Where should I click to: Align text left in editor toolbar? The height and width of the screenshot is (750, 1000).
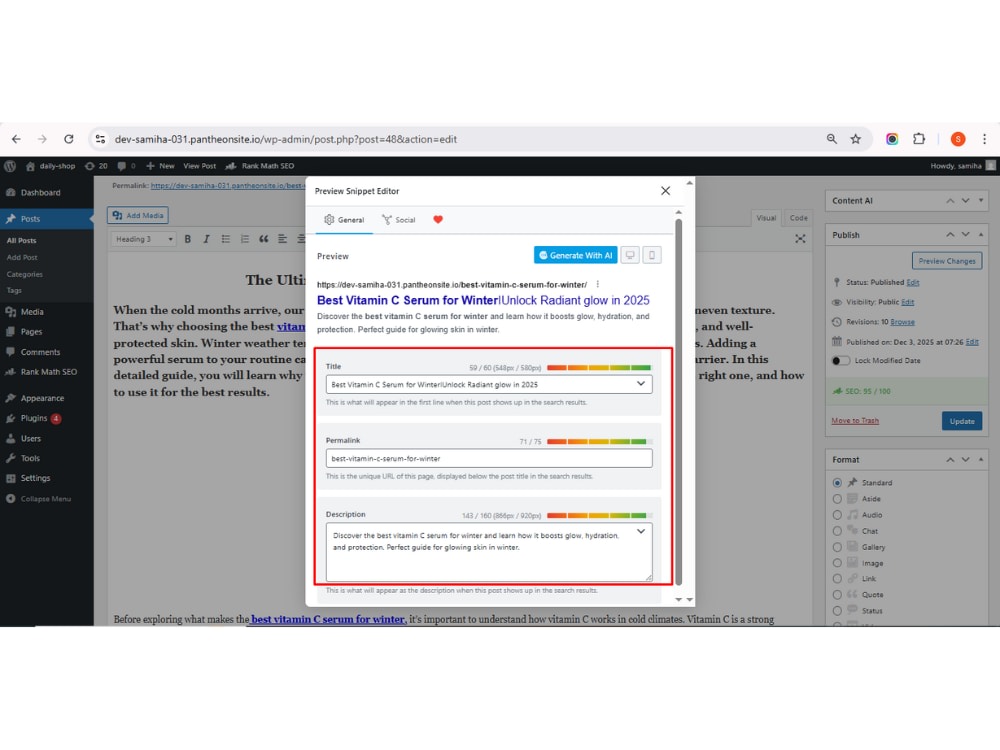pos(283,239)
